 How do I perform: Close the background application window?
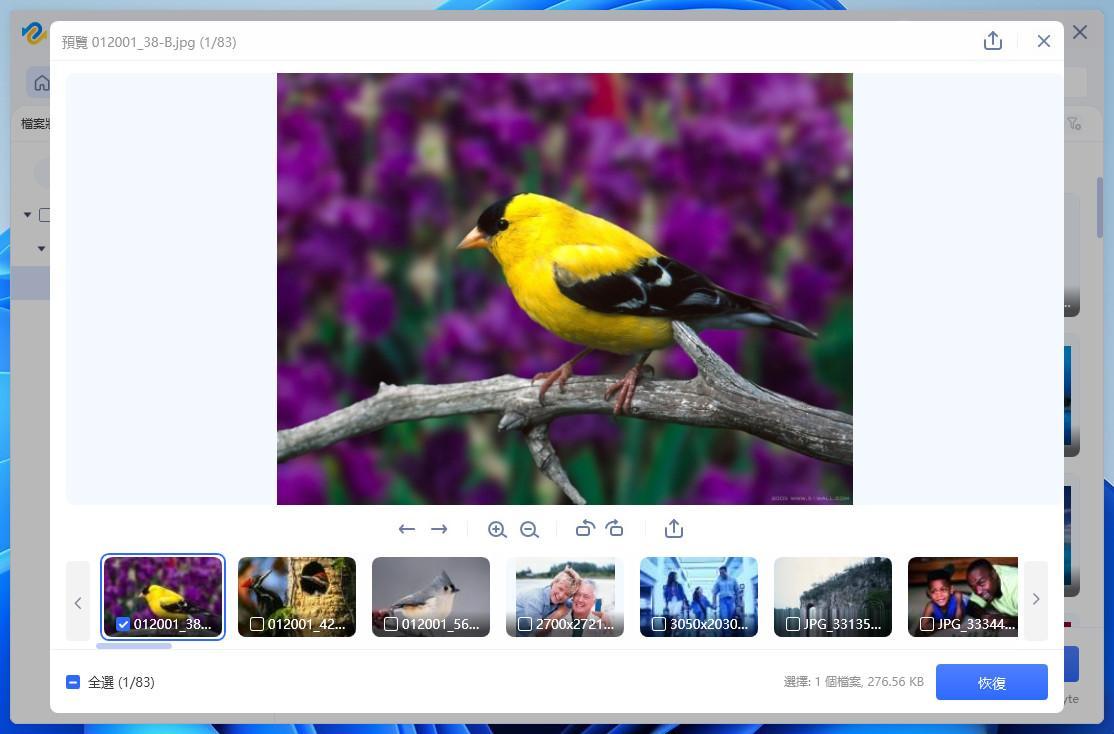click(1080, 32)
